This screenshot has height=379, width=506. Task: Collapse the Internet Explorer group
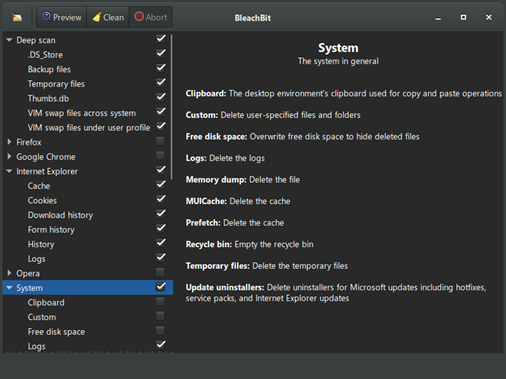click(x=9, y=171)
